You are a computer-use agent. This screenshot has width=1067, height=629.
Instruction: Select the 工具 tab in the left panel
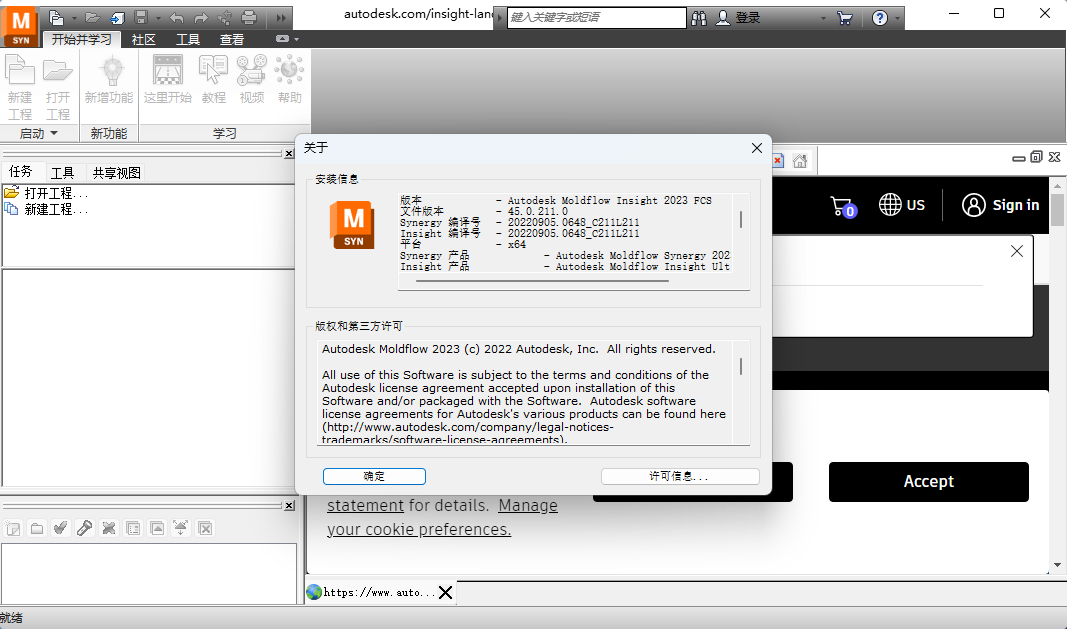click(x=63, y=173)
